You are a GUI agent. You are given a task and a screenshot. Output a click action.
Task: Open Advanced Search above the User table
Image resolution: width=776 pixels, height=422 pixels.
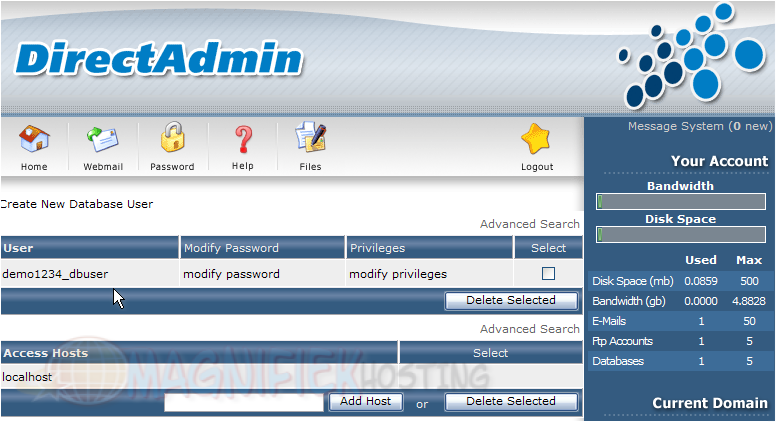(x=530, y=224)
